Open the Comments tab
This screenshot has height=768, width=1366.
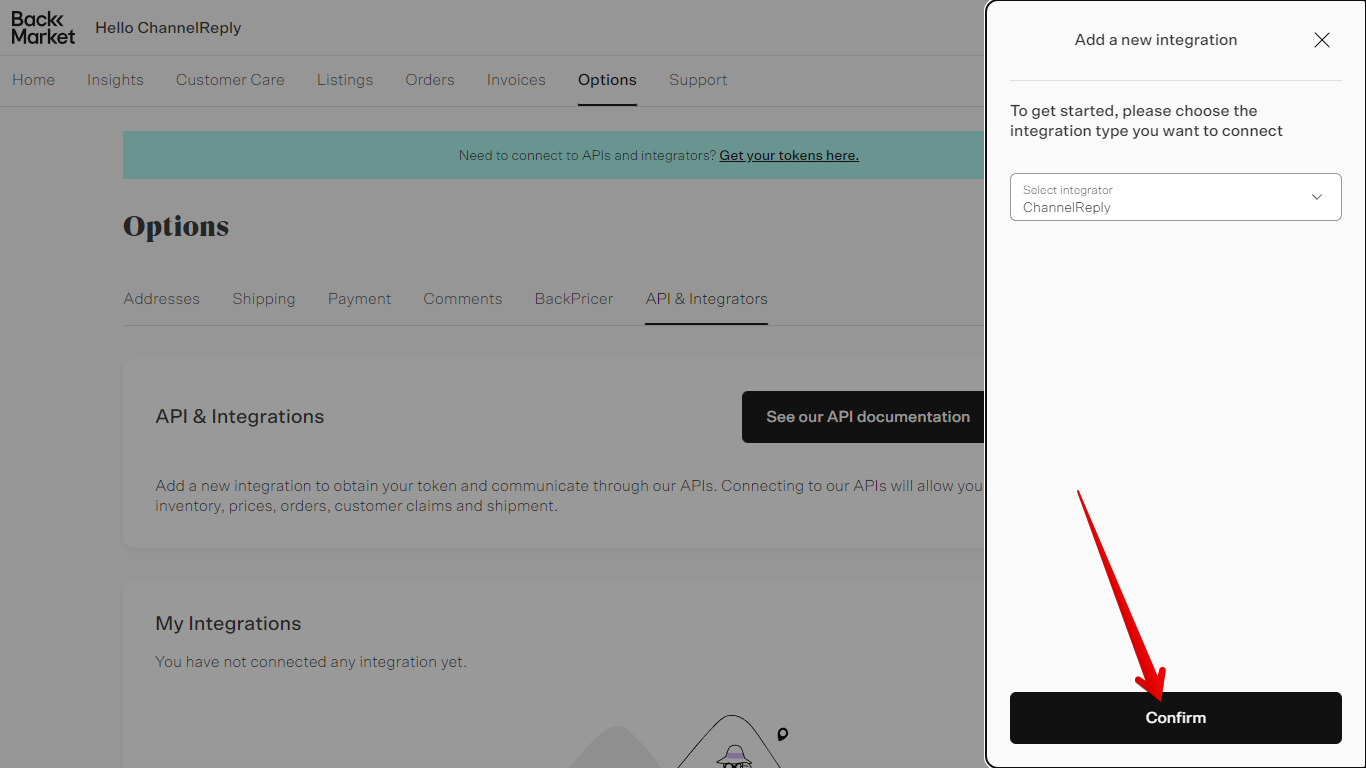463,299
